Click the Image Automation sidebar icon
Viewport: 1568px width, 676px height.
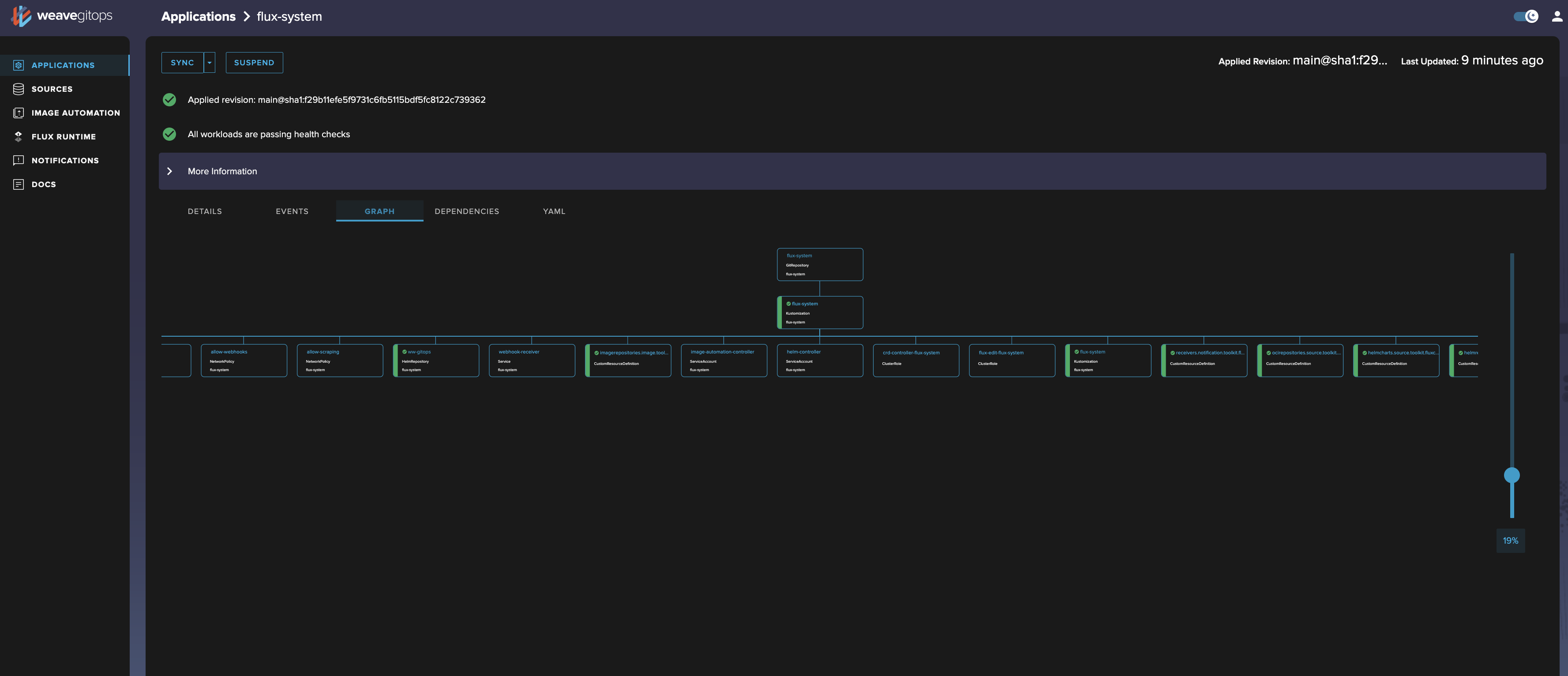pos(18,113)
